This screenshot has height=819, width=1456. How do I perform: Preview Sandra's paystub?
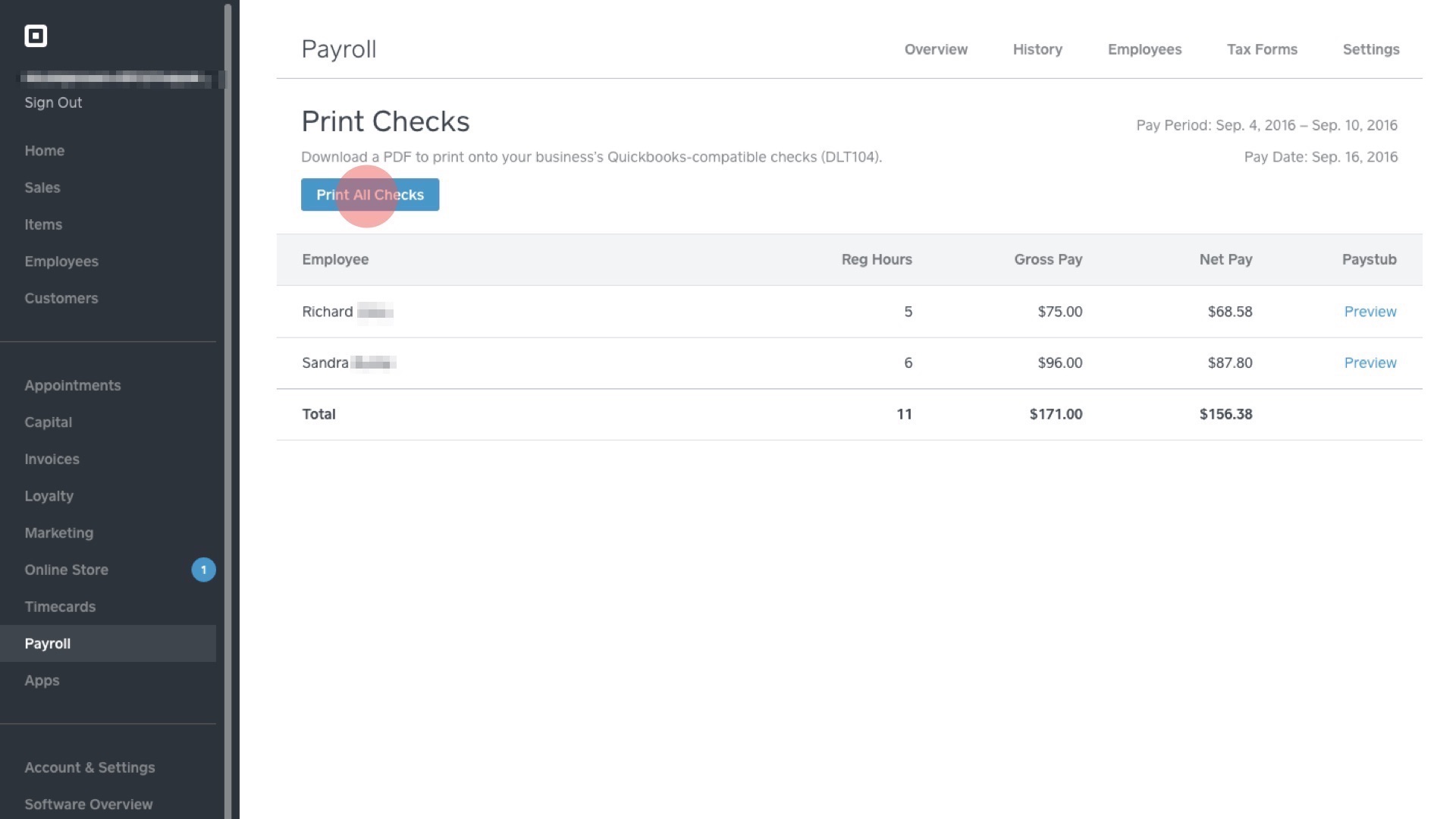click(1370, 362)
